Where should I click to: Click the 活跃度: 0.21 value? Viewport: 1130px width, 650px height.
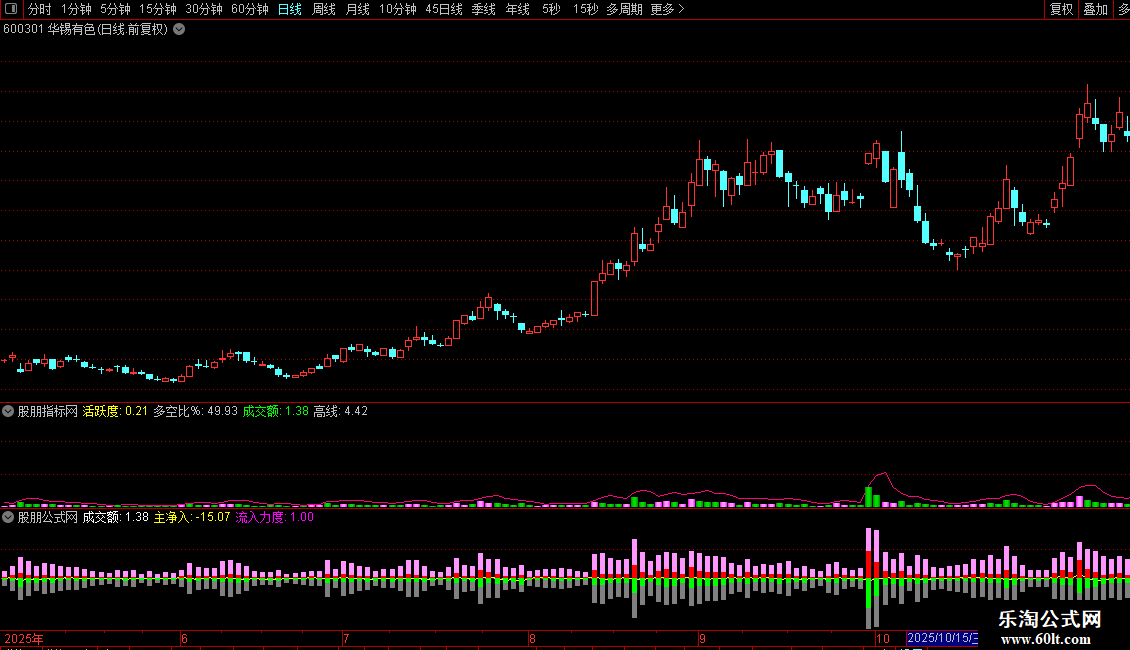(115, 411)
